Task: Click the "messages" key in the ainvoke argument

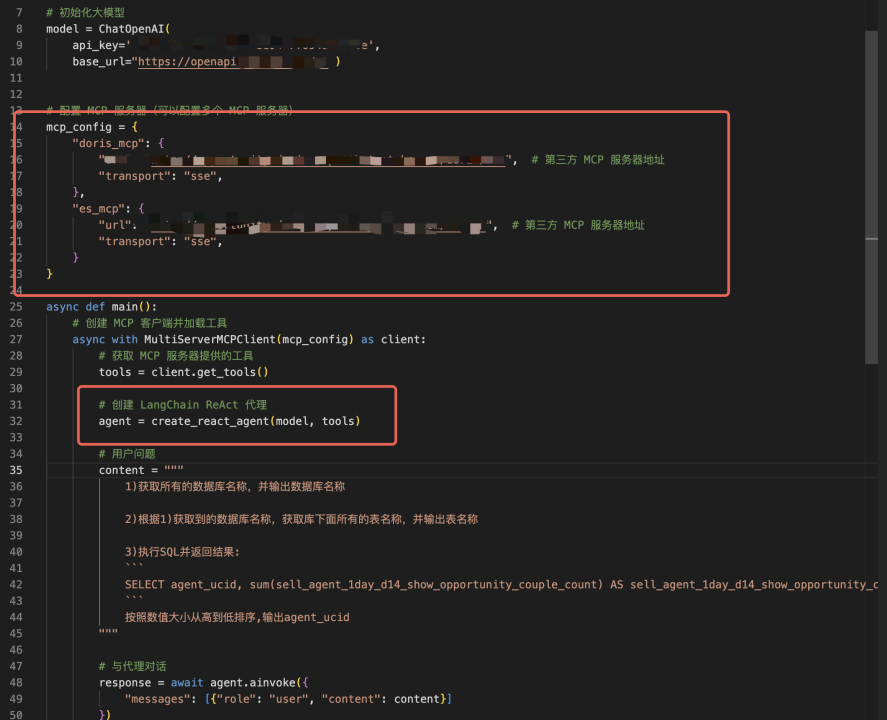Action: pyautogui.click(x=157, y=699)
